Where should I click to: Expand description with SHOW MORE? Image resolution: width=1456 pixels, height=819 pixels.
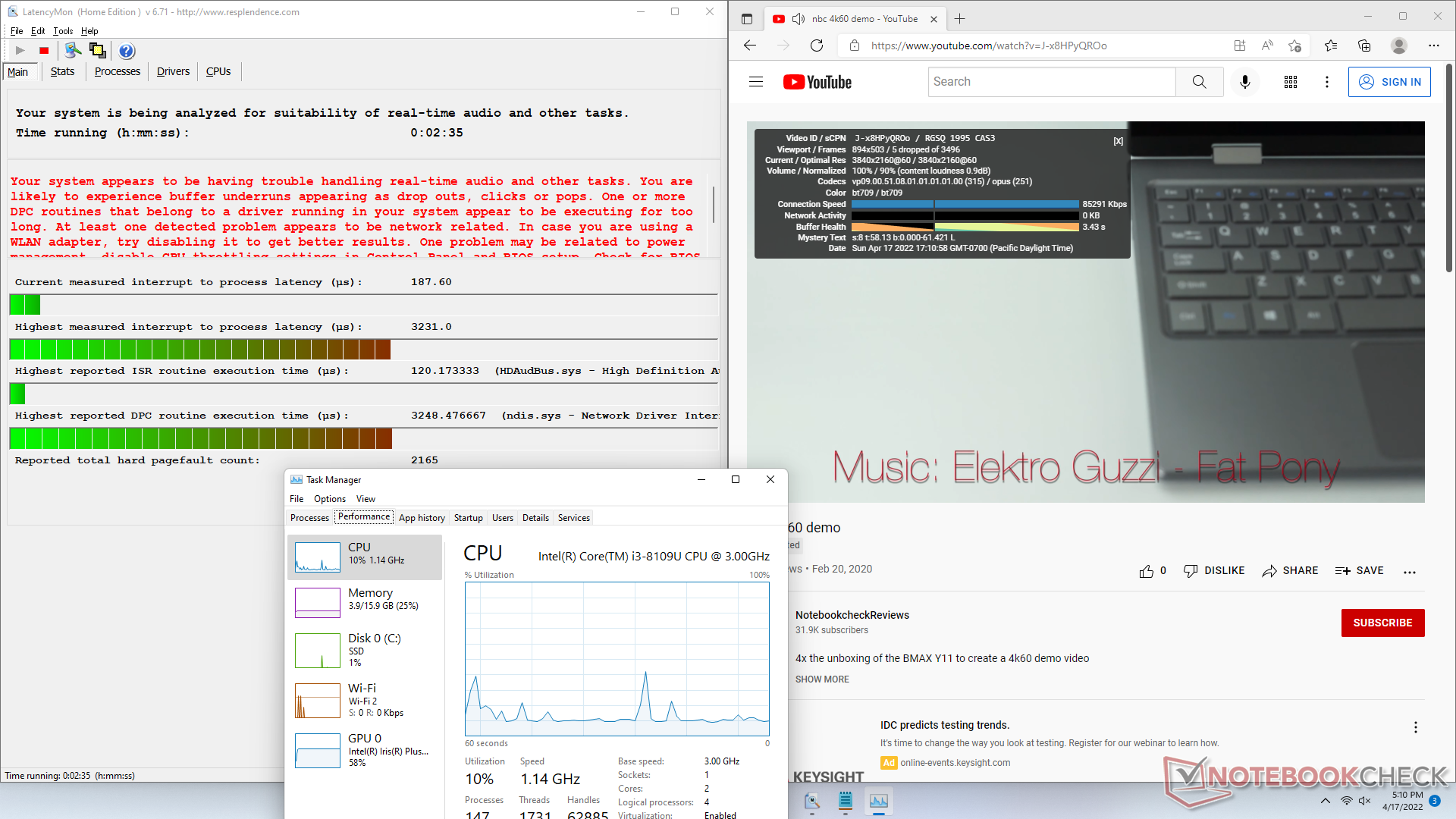[x=822, y=679]
